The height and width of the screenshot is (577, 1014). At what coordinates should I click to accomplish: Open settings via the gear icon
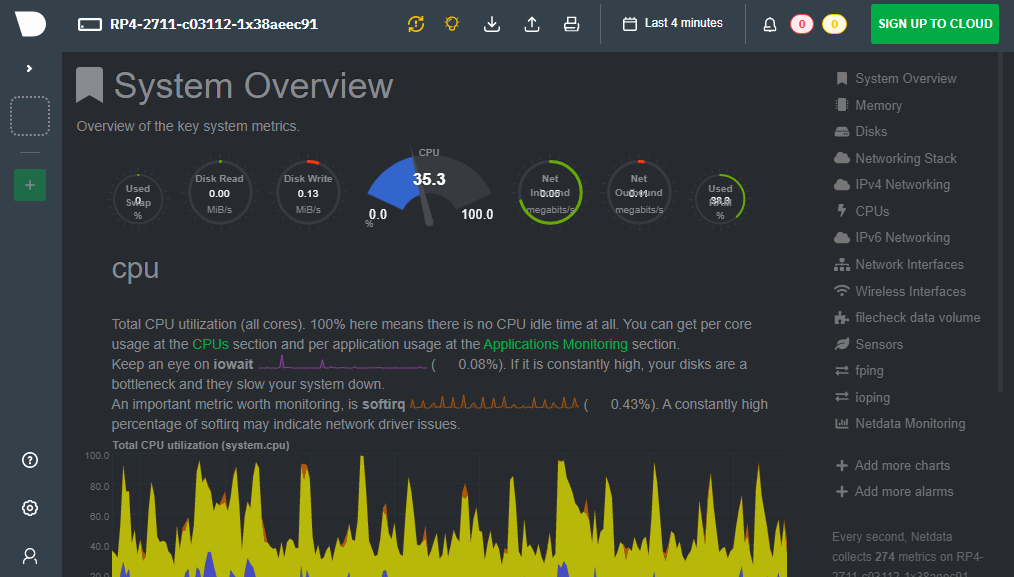pyautogui.click(x=30, y=508)
